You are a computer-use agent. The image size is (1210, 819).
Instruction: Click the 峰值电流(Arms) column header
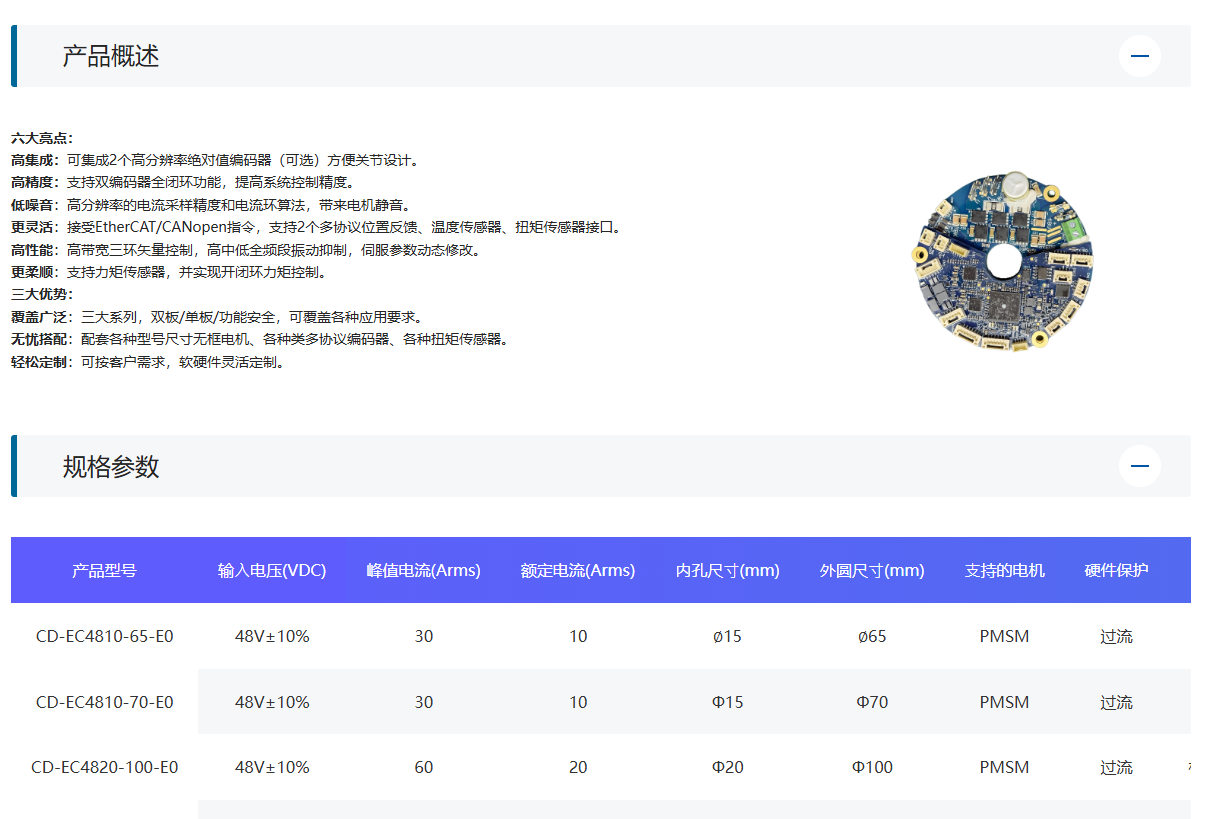[x=423, y=570]
